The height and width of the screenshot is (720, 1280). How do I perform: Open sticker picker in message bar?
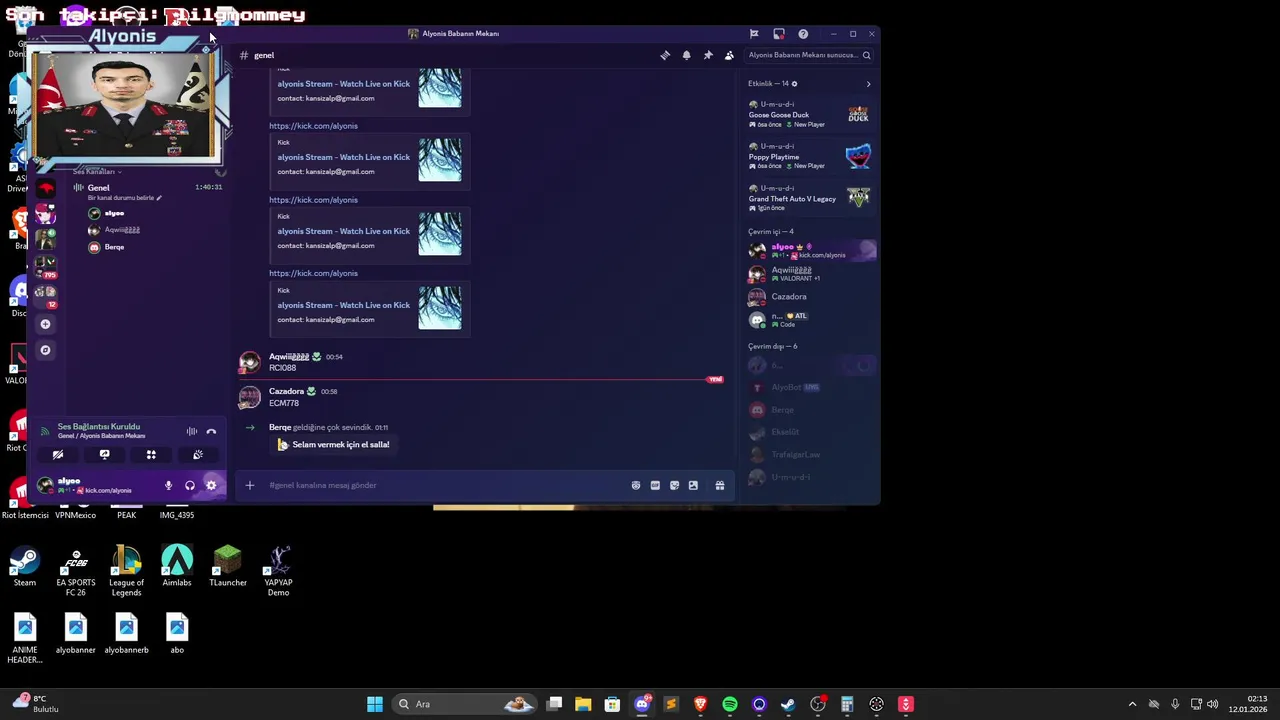674,485
